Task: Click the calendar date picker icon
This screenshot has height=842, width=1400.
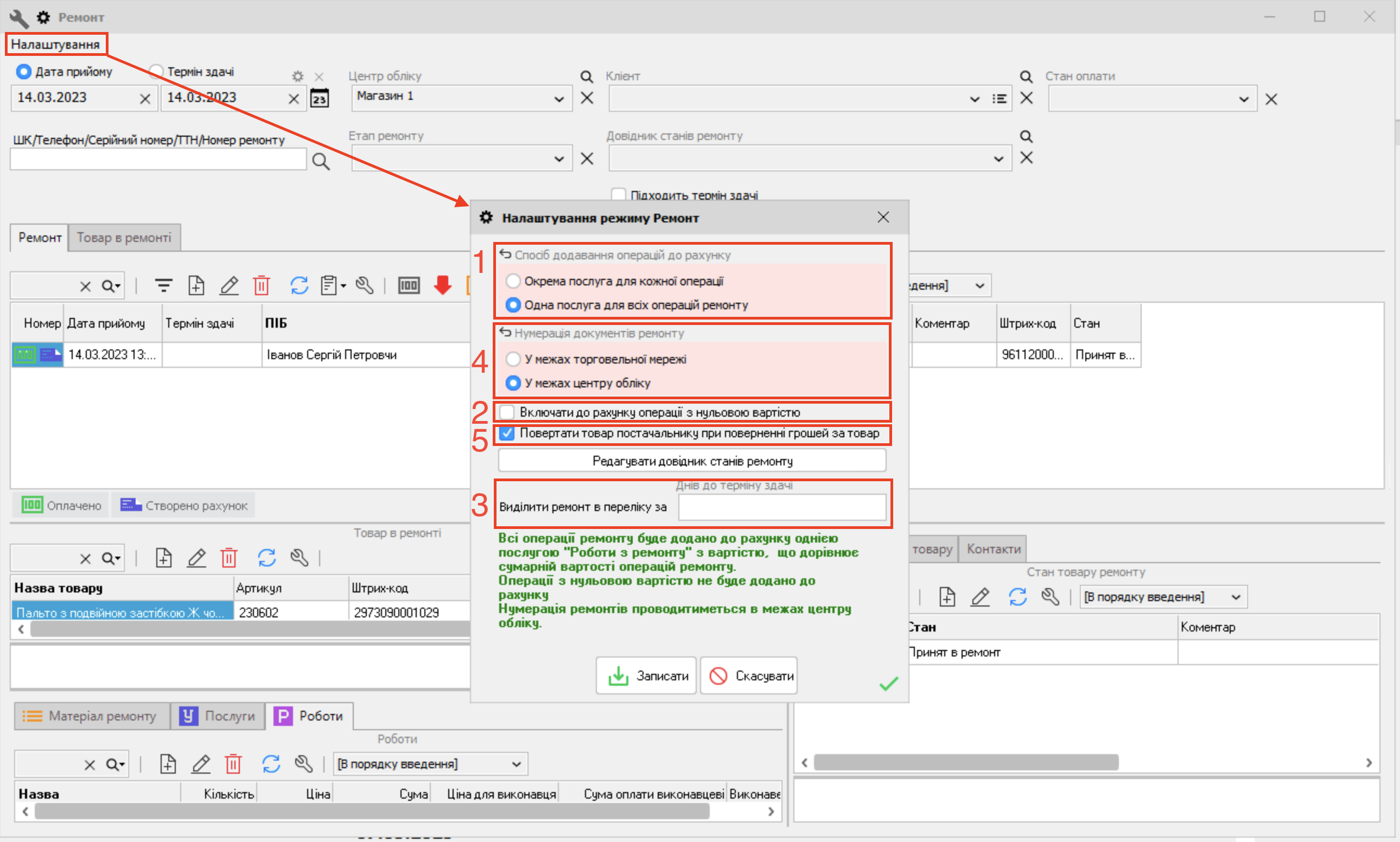Action: click(x=320, y=98)
